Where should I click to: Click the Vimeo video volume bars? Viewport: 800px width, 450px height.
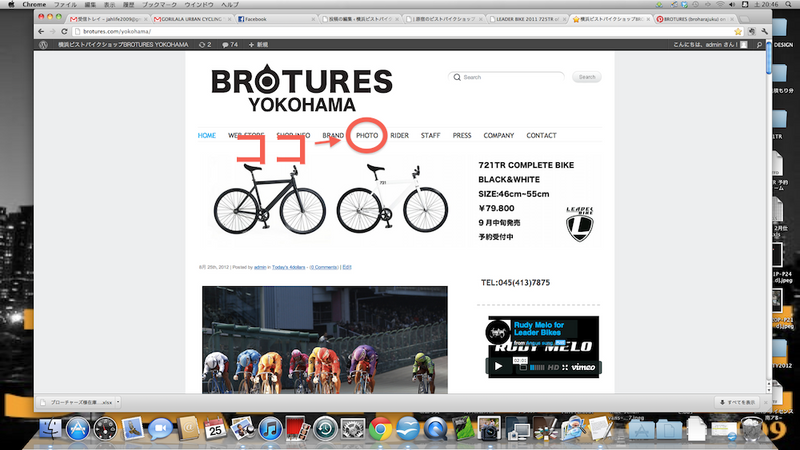pyautogui.click(x=537, y=367)
